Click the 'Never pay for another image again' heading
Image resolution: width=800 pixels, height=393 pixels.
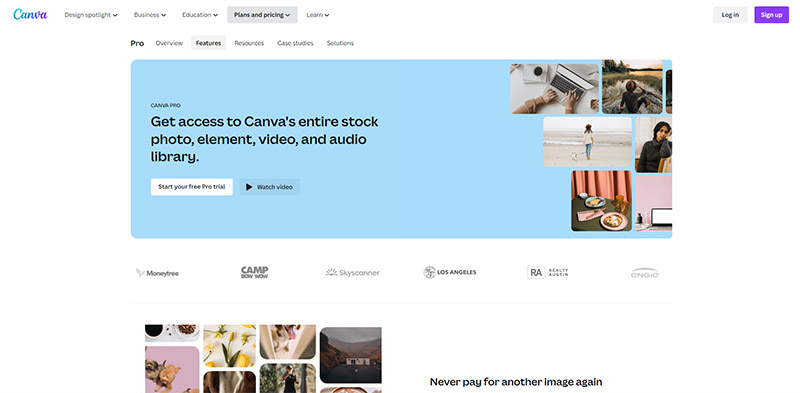pos(516,382)
